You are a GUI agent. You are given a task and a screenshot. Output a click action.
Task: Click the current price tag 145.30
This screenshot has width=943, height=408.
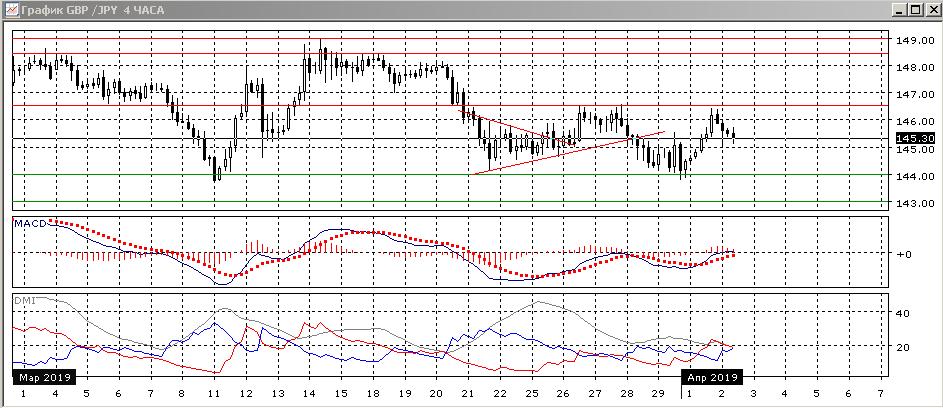(914, 138)
